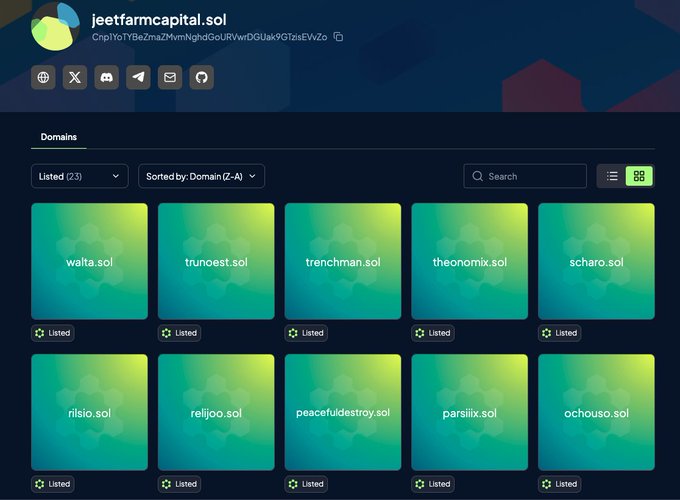680x500 pixels.
Task: Open the trunoest.sol domain card
Action: (x=216, y=261)
